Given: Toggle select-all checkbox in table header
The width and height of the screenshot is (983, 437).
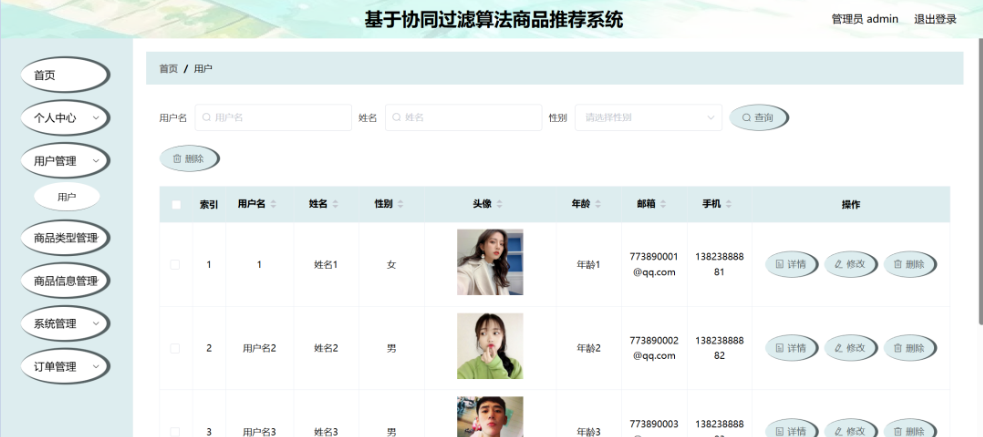Looking at the screenshot, I should point(176,204).
